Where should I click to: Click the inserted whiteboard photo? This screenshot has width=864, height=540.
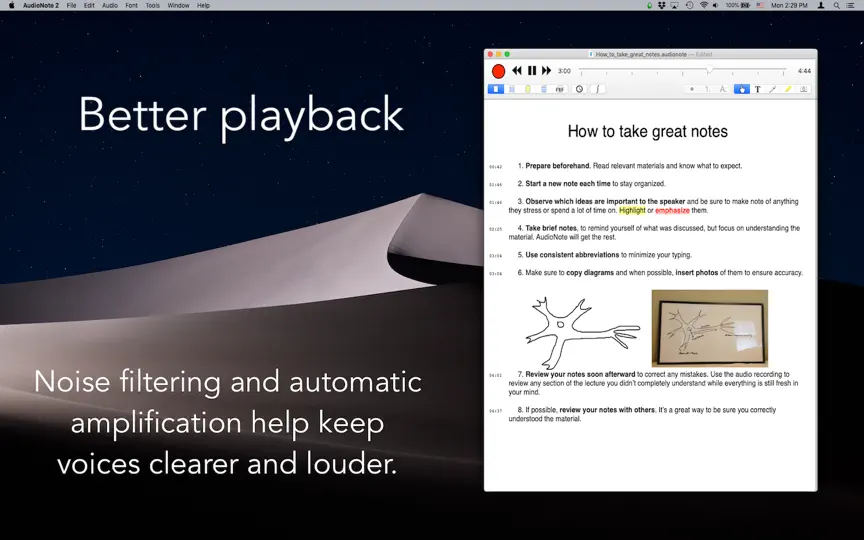tap(710, 328)
